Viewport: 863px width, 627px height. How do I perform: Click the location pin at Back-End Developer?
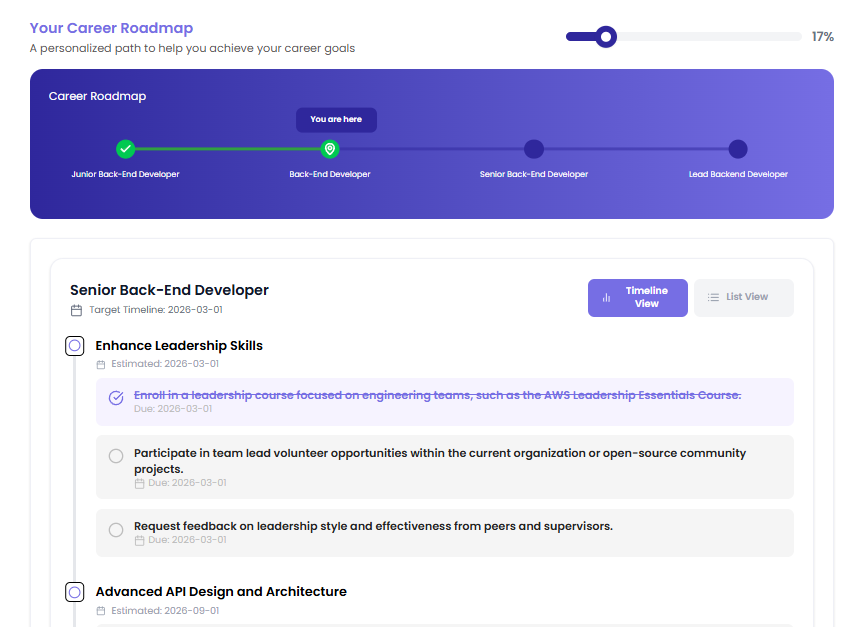(330, 149)
